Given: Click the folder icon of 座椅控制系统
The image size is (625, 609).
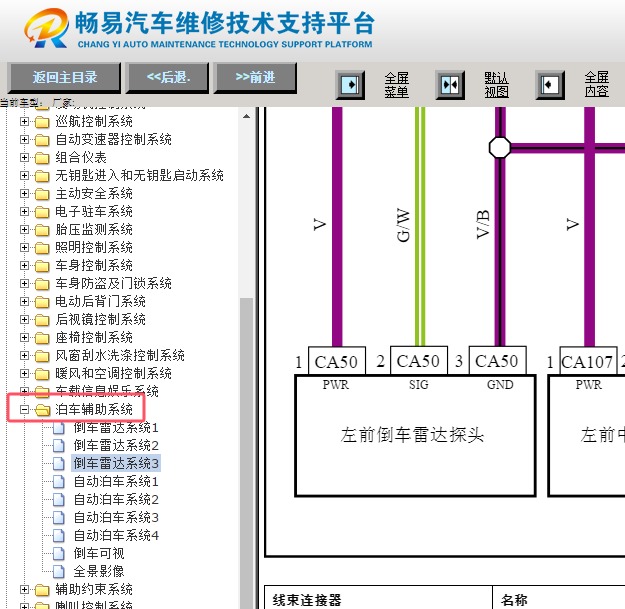Looking at the screenshot, I should [x=42, y=338].
